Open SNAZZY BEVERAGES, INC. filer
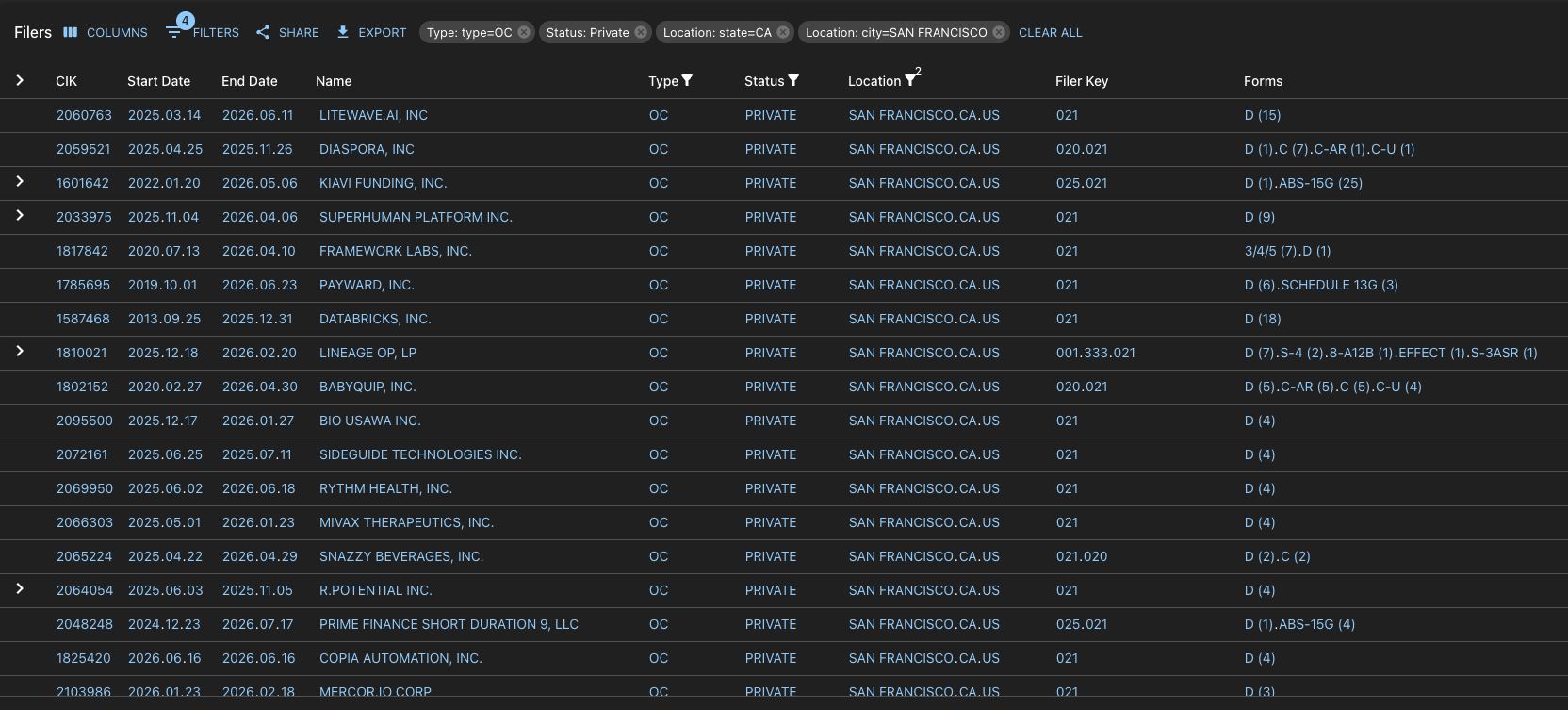Screen dimensions: 1568x710 (x=401, y=556)
